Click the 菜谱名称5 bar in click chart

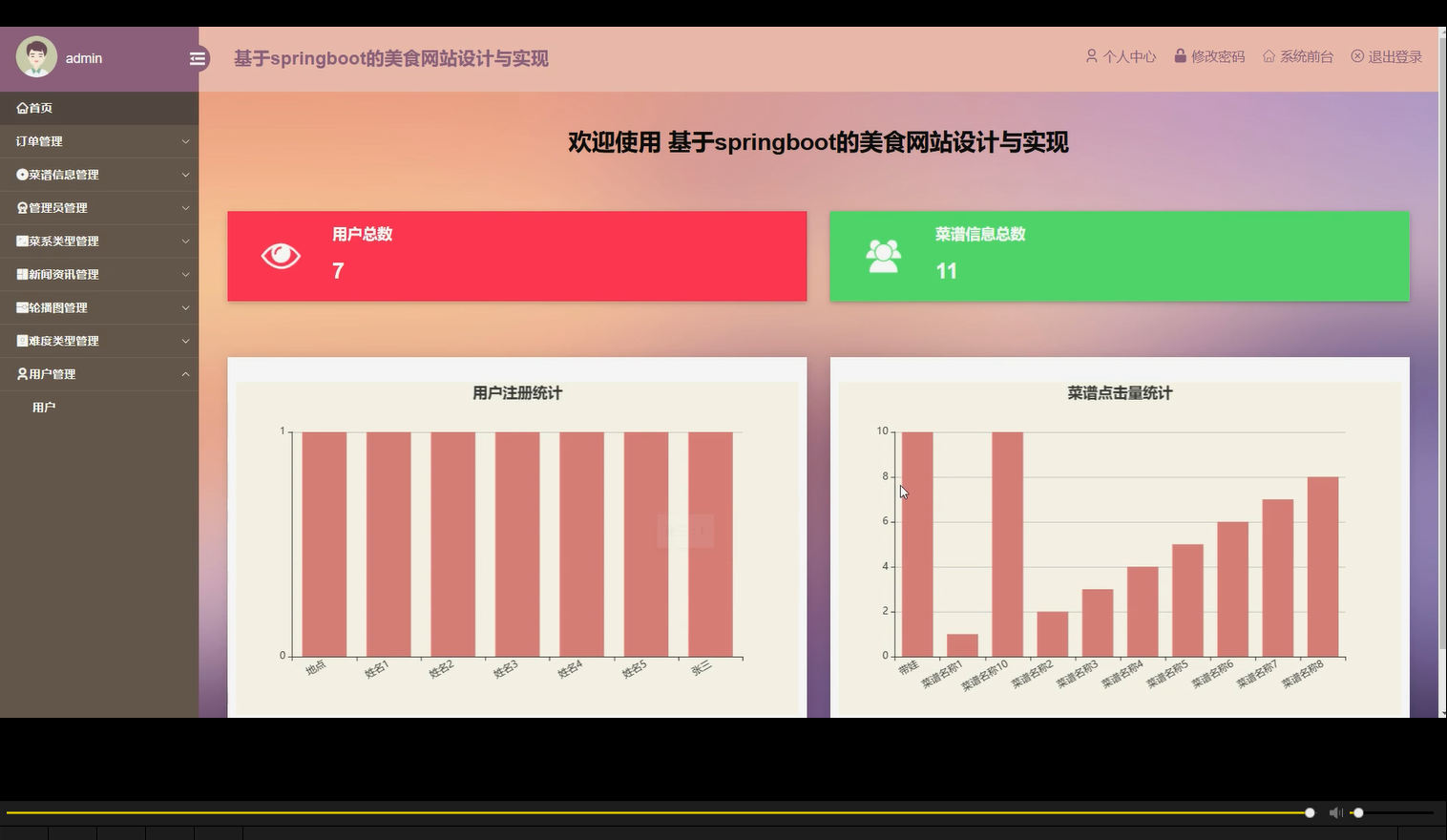(1187, 600)
